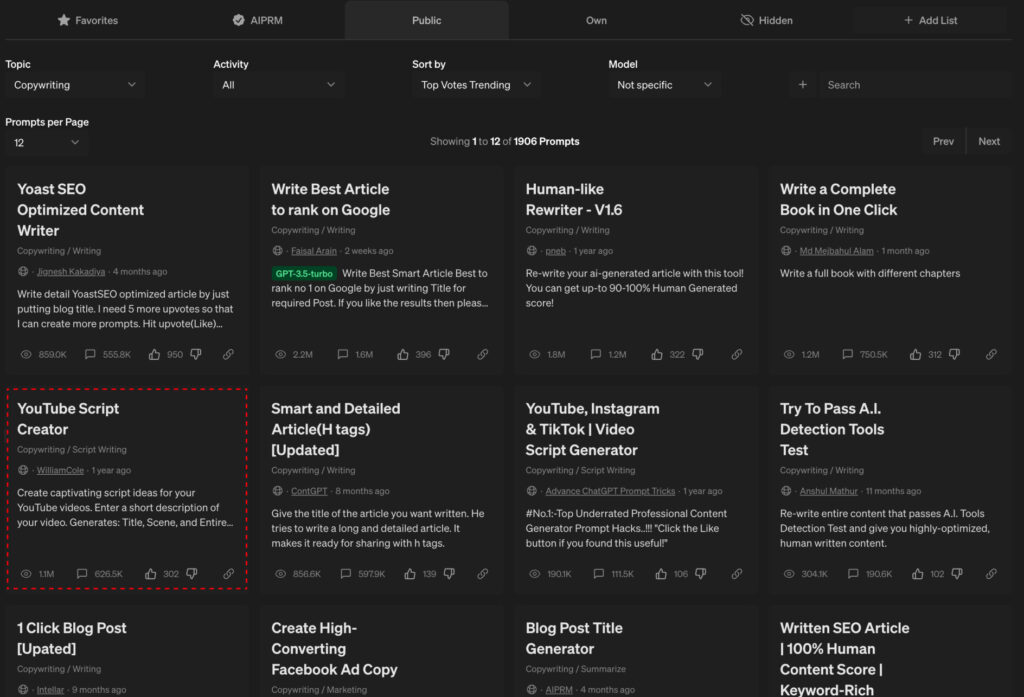Visit author profile pneb
The image size is (1024, 697).
click(x=555, y=251)
